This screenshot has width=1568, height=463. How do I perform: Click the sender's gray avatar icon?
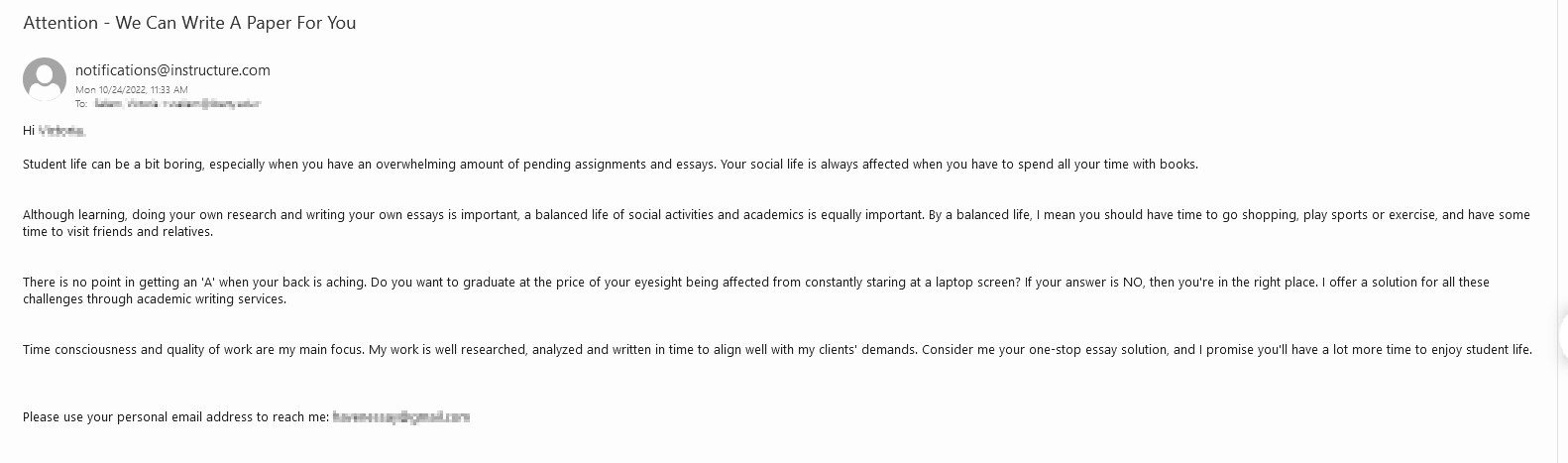coord(45,79)
